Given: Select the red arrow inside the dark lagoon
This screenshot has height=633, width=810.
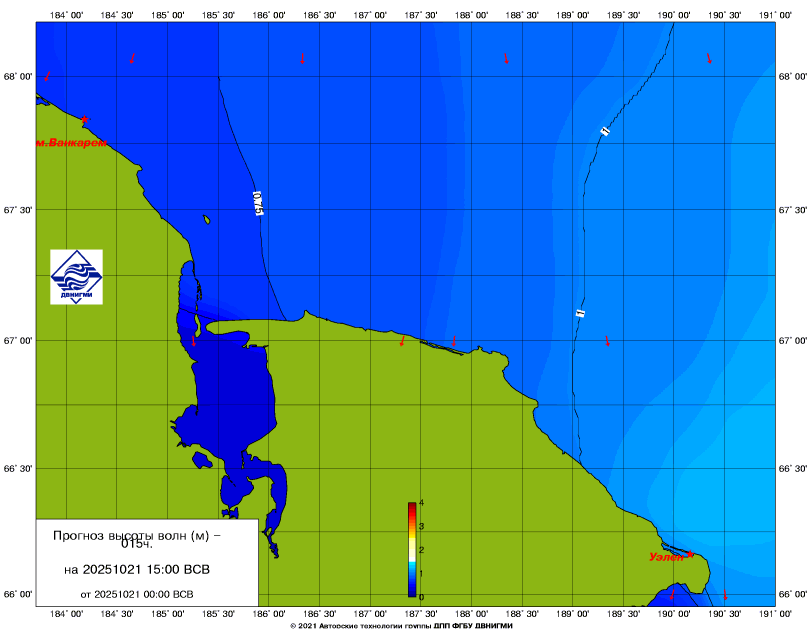Looking at the screenshot, I should [x=194, y=341].
